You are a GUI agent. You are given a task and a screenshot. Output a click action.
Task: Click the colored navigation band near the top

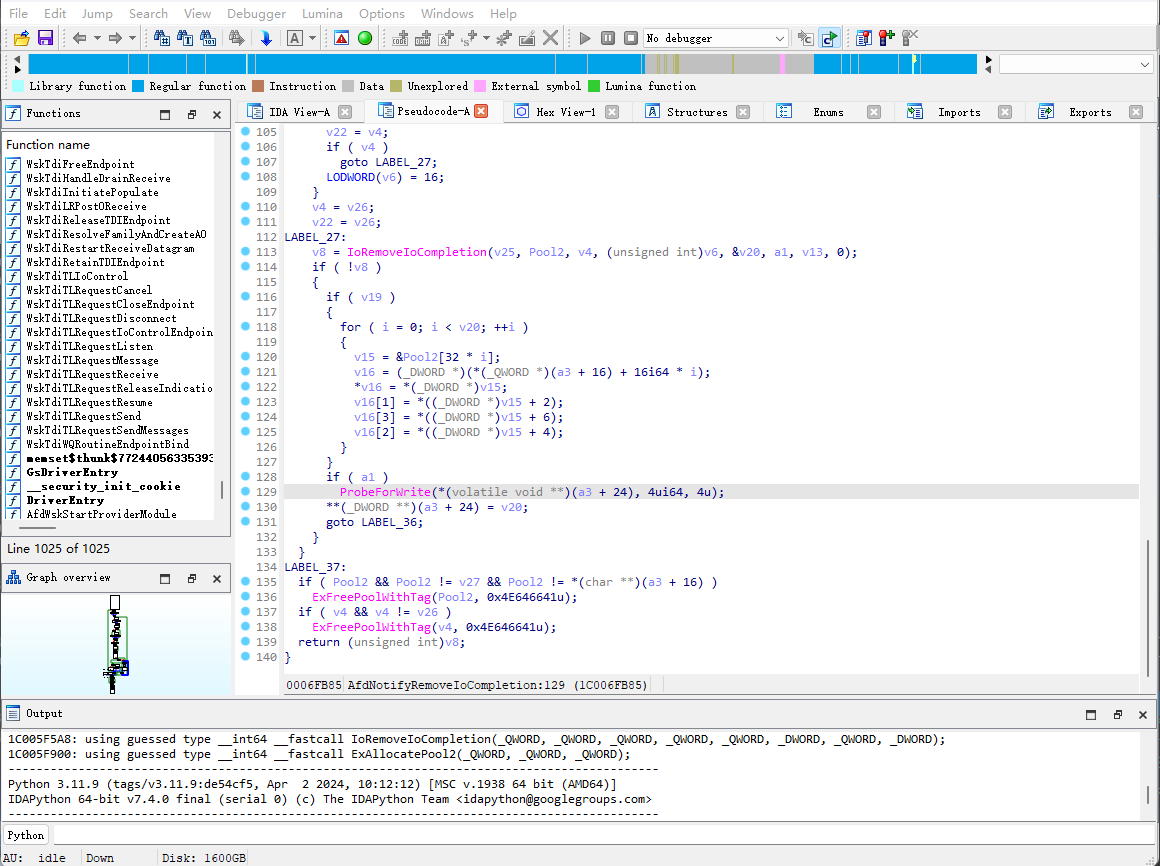click(500, 62)
